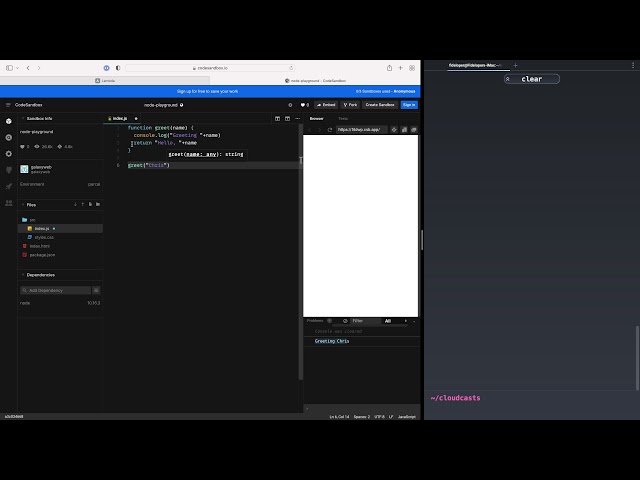640x480 pixels.
Task: Click the first split editor layout icon
Action: [x=278, y=118]
